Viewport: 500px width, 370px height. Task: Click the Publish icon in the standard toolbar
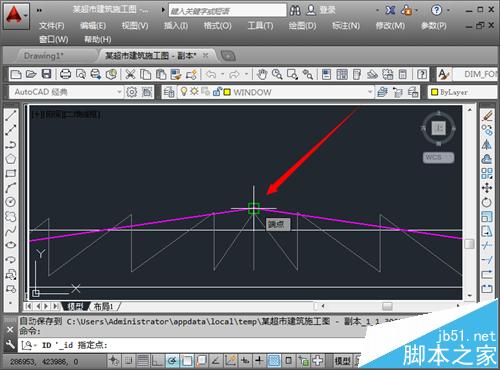[x=96, y=74]
